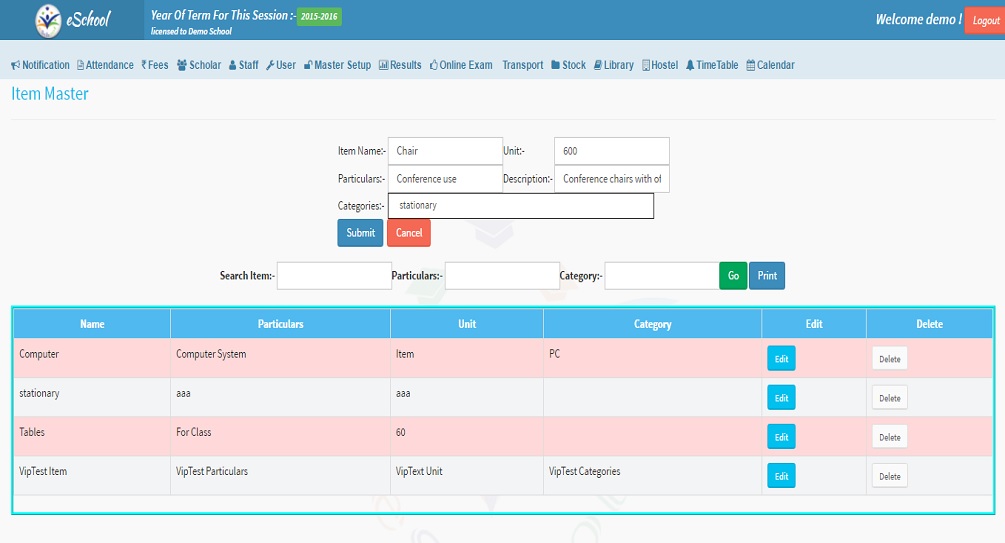Open the Transport menu
Viewport: 1005px width, 543px height.
point(523,65)
